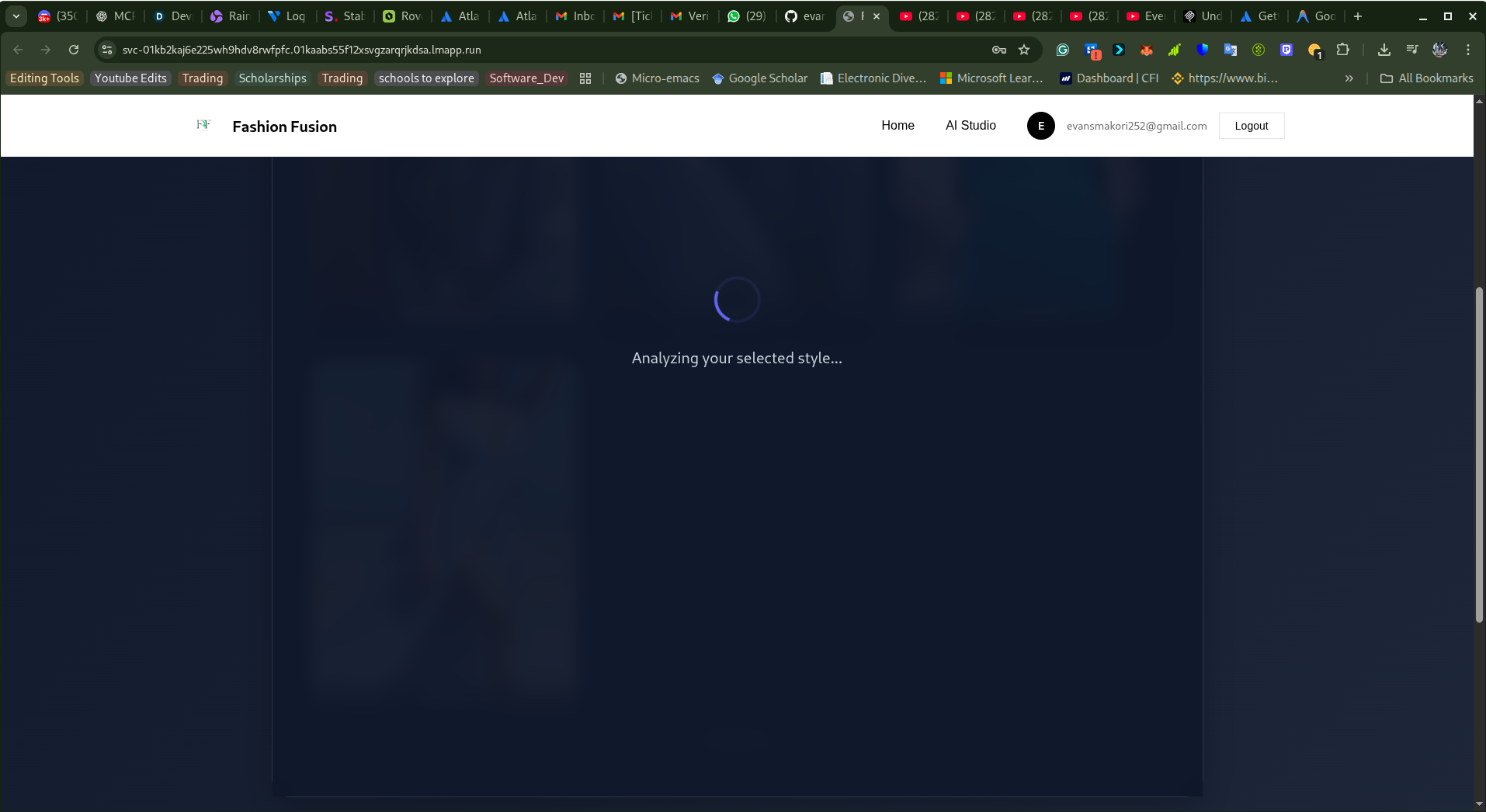Switch to the WhatsApp (29) tab

[747, 16]
